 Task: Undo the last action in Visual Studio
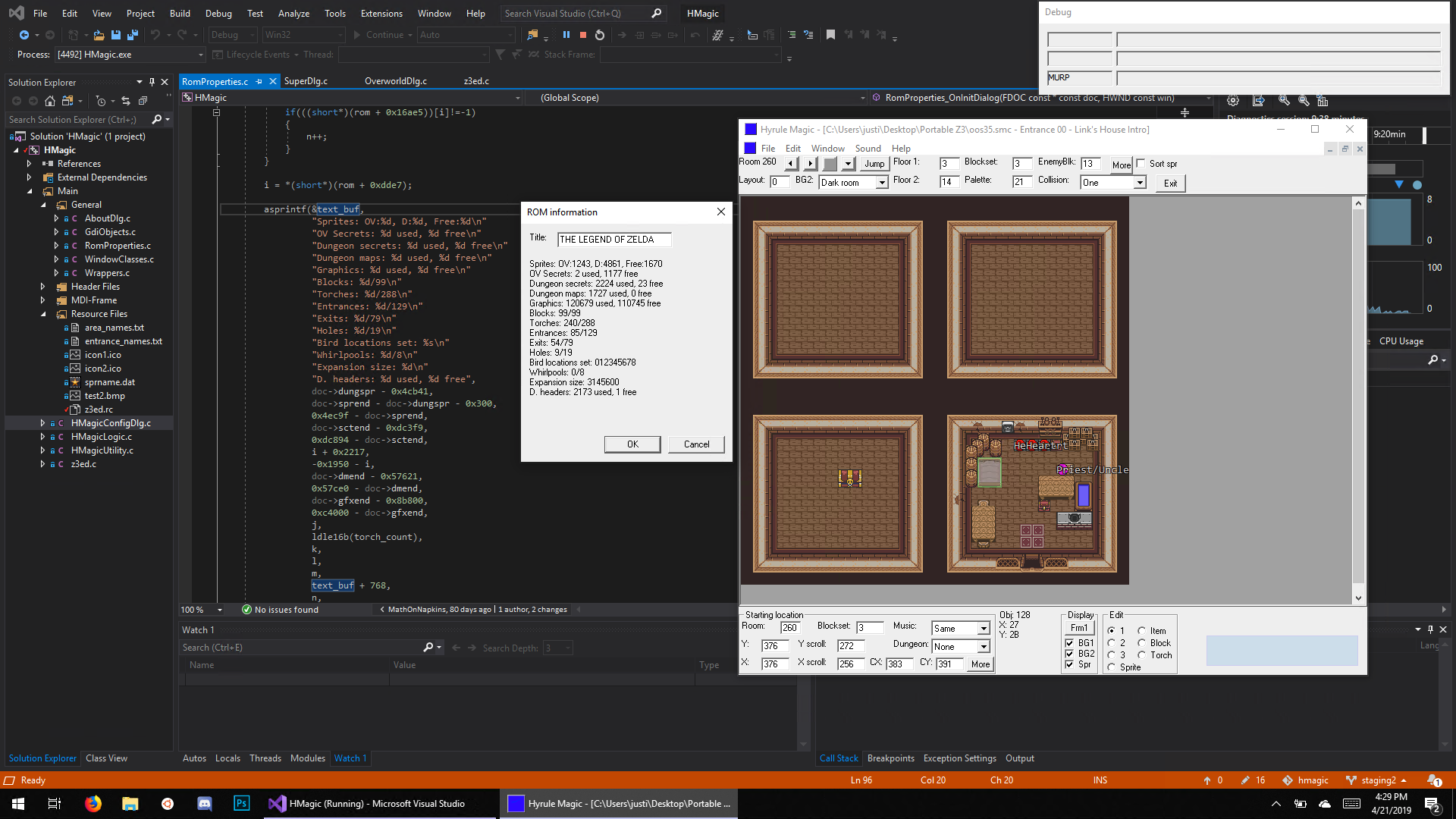click(155, 35)
